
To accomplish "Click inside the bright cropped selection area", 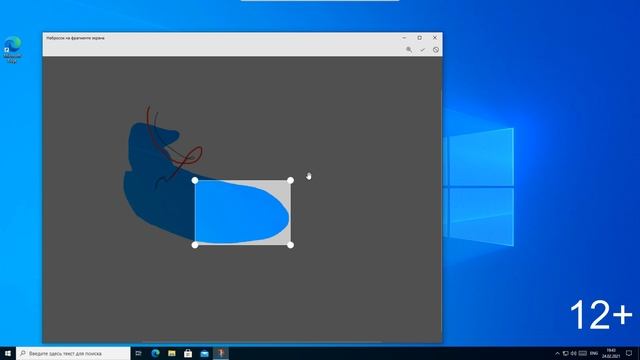I will click(x=242, y=213).
